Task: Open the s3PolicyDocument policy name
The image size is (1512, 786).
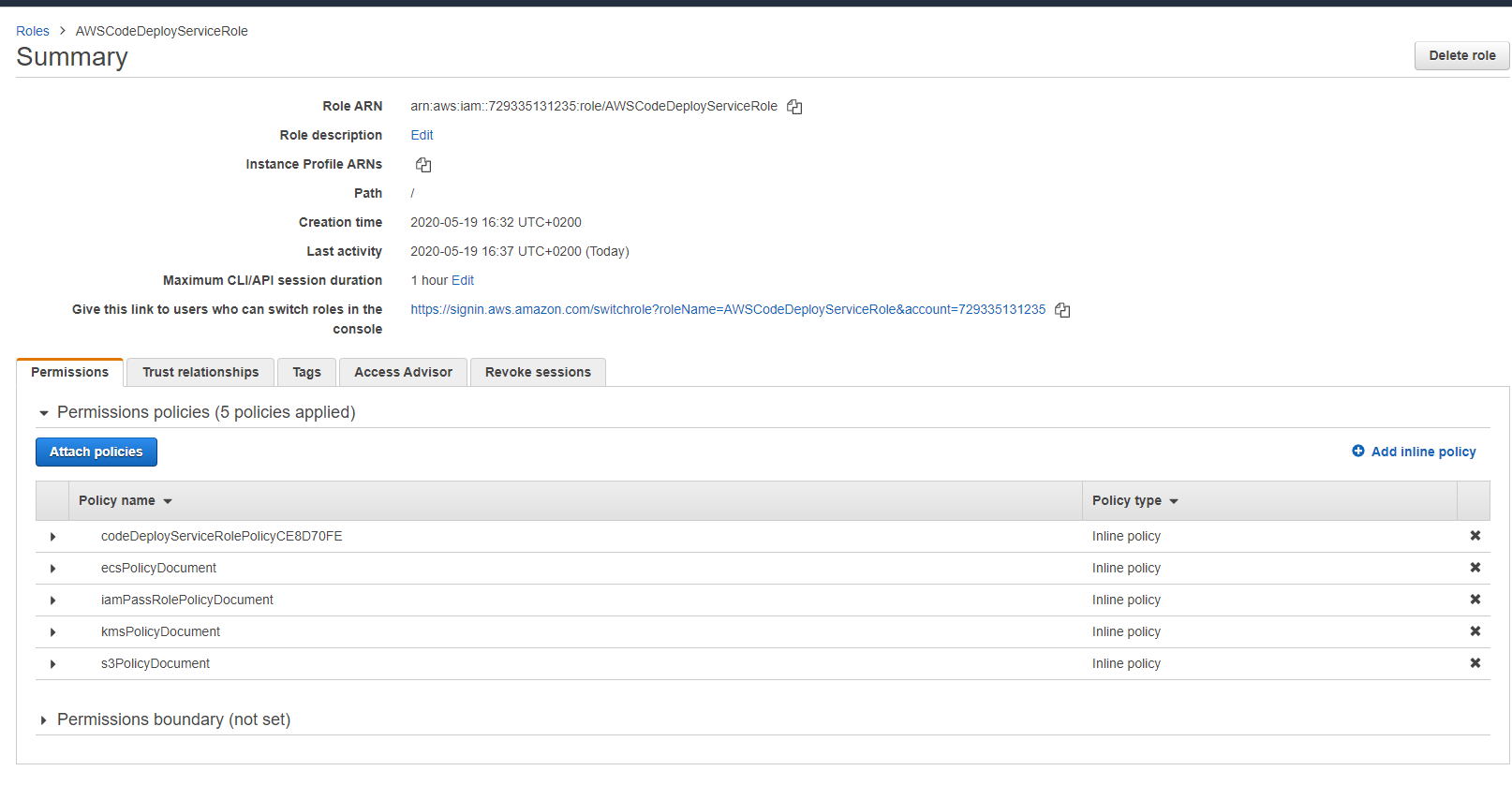Action: [156, 663]
